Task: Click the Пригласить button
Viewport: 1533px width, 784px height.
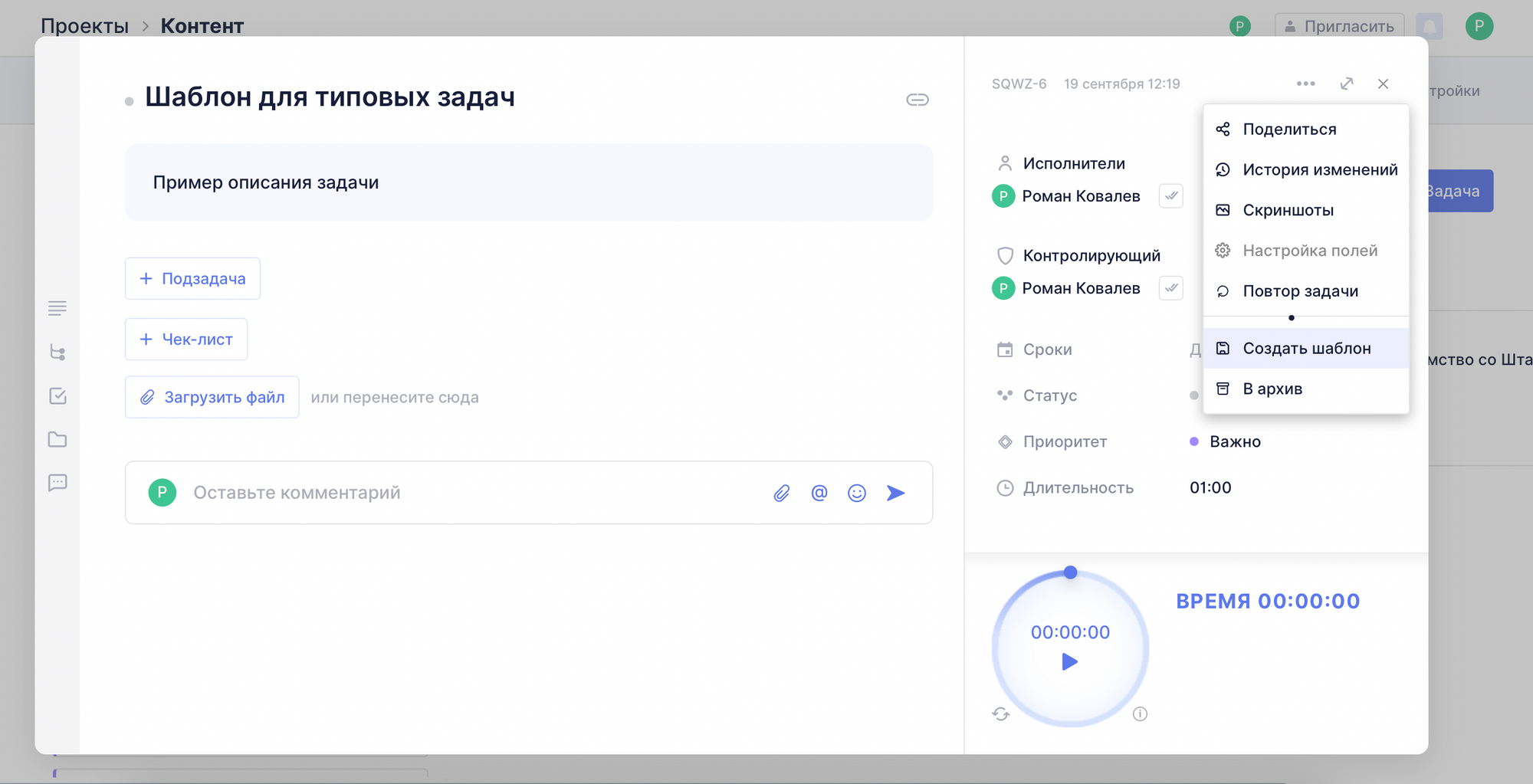Action: coord(1339,26)
